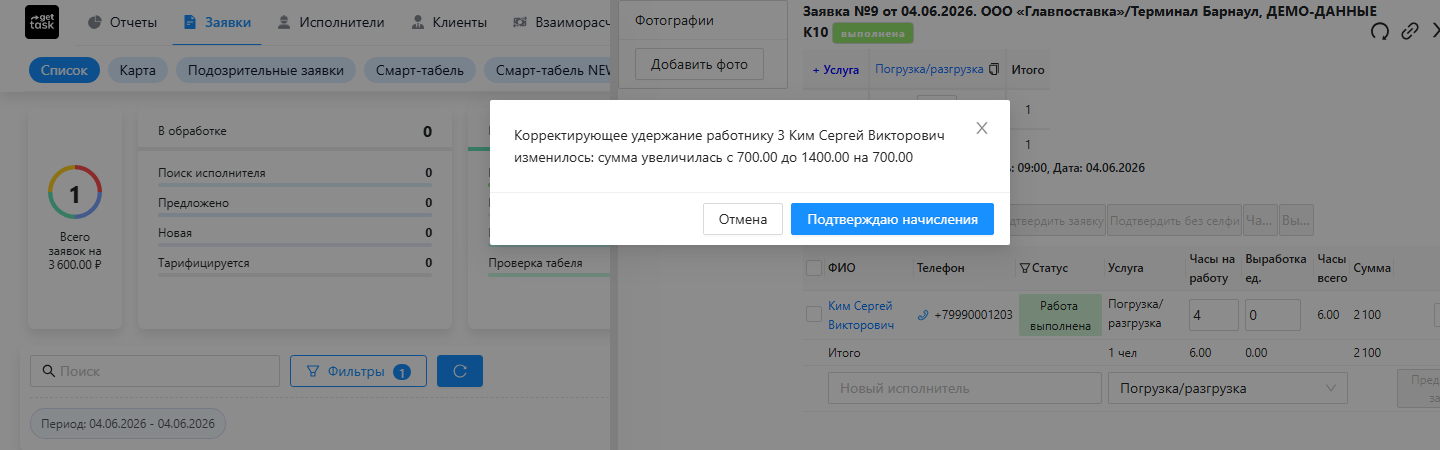Open the Взаиморасчеты tab
Viewport: 1440px width, 450px height.
560,22
